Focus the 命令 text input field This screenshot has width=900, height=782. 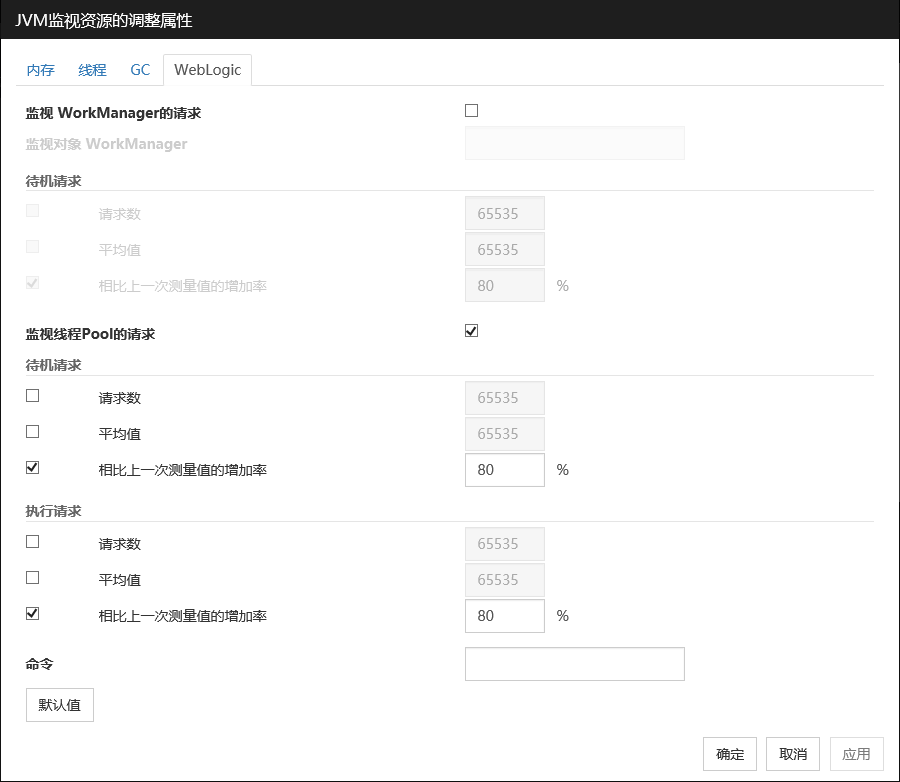point(574,664)
